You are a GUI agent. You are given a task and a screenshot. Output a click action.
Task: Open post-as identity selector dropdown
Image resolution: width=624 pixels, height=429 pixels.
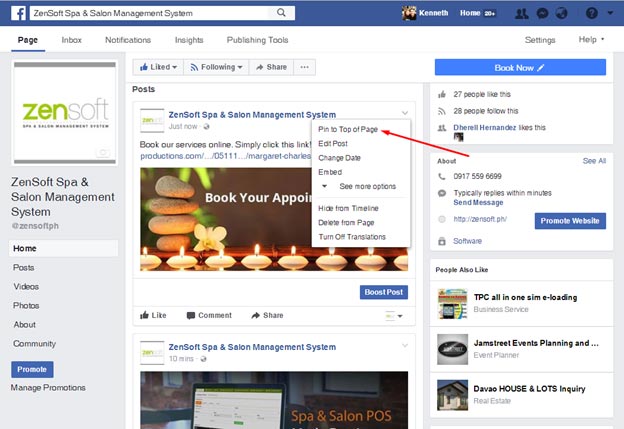394,316
